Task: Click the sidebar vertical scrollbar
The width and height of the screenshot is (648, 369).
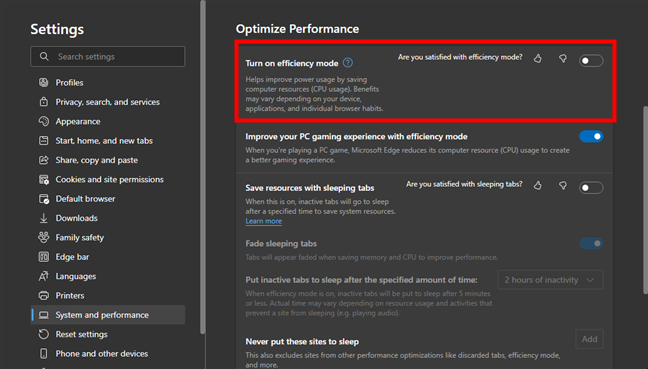Action: 202,167
